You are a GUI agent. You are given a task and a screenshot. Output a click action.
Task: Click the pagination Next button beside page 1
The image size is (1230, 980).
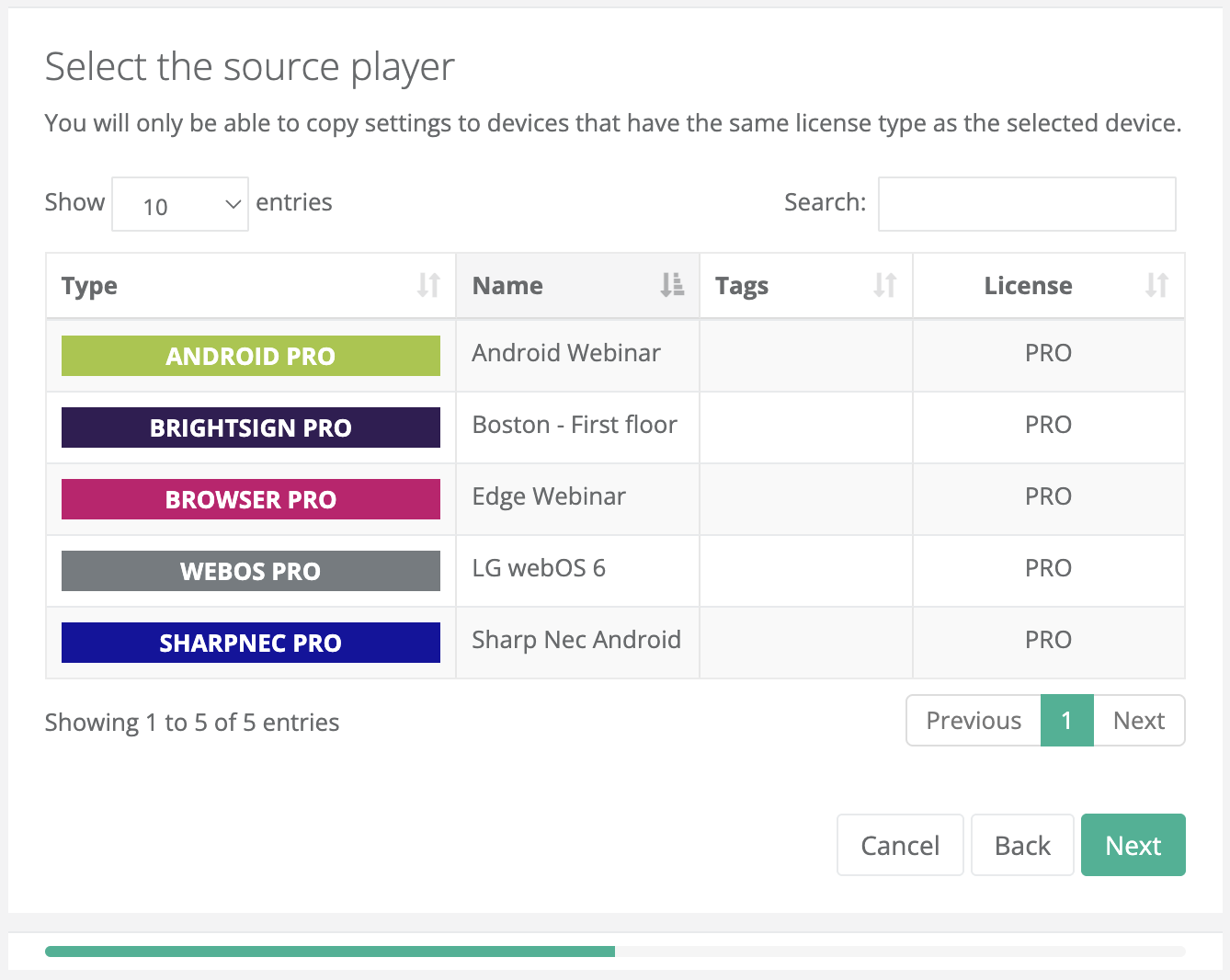click(x=1138, y=721)
